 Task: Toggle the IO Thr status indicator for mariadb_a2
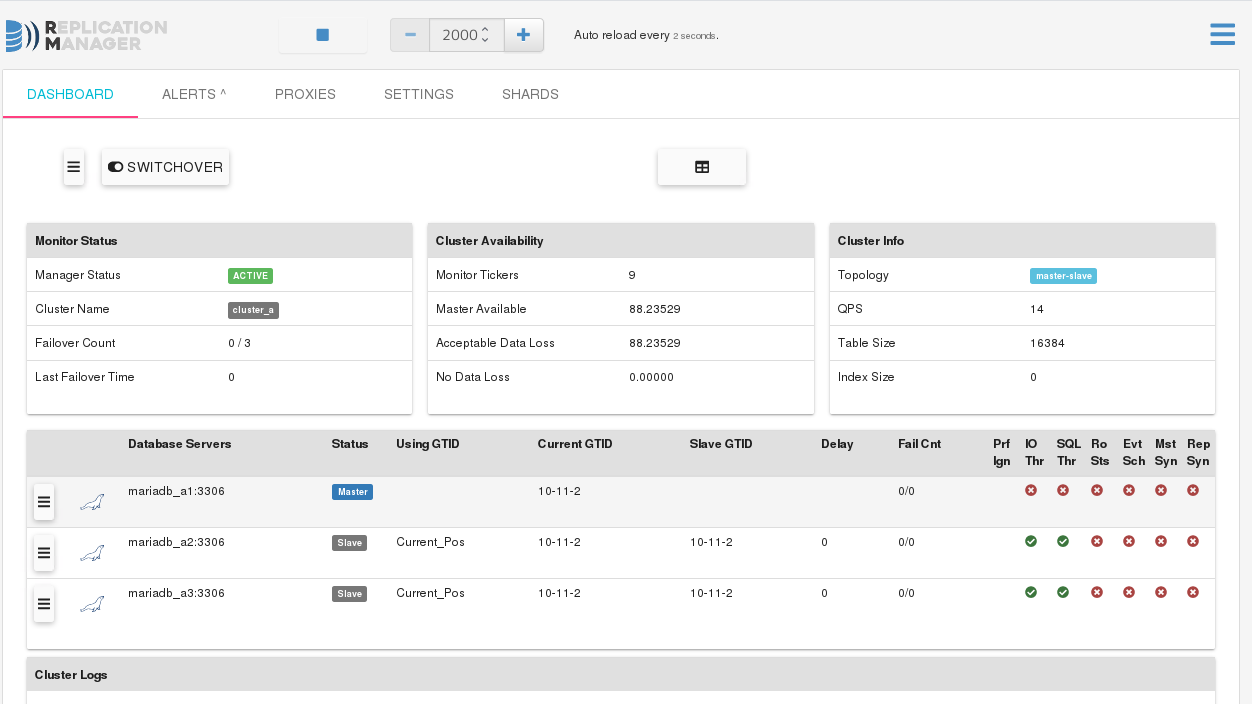click(1031, 541)
